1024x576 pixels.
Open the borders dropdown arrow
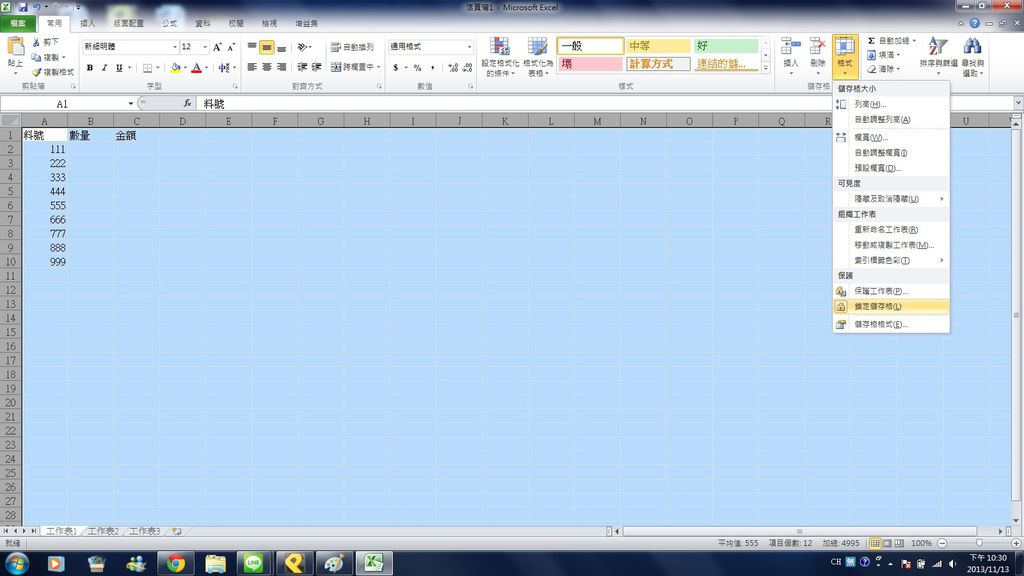[157, 67]
